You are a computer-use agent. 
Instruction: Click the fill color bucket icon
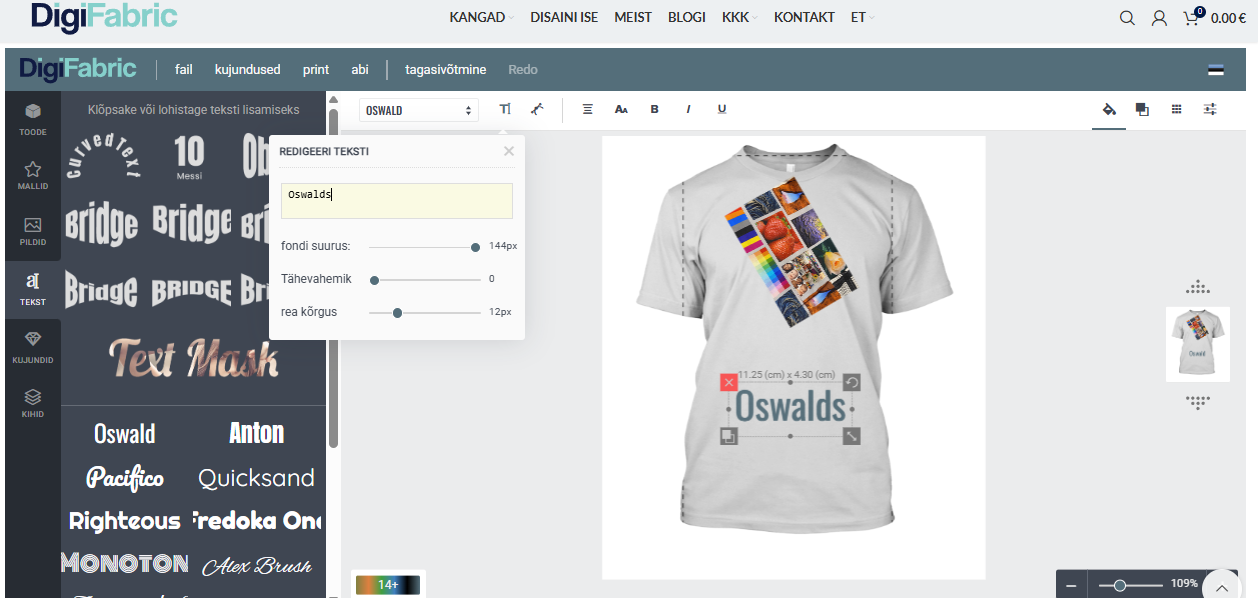(1108, 109)
